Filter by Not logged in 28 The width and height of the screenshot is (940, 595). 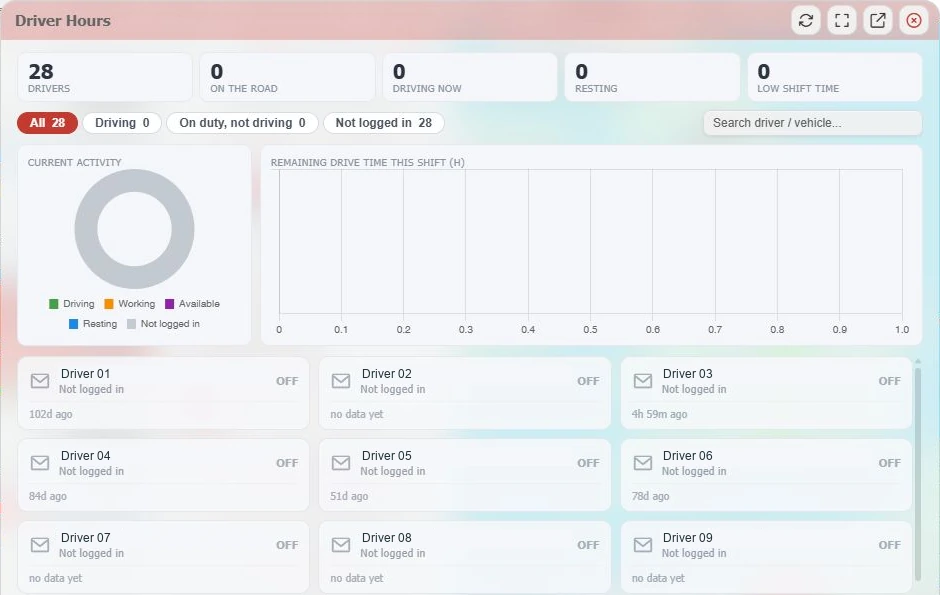(384, 123)
